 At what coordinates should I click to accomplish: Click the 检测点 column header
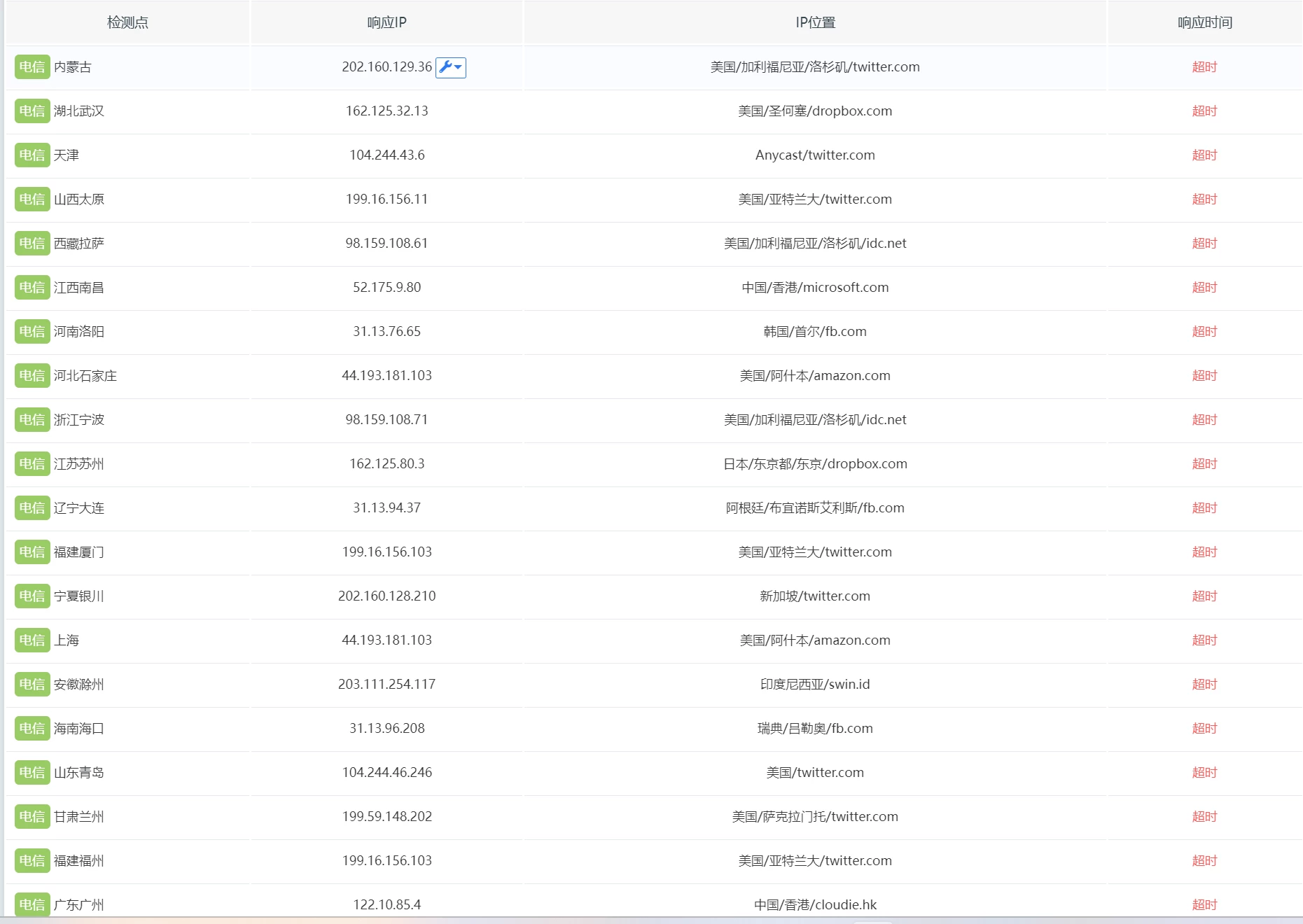[x=127, y=22]
